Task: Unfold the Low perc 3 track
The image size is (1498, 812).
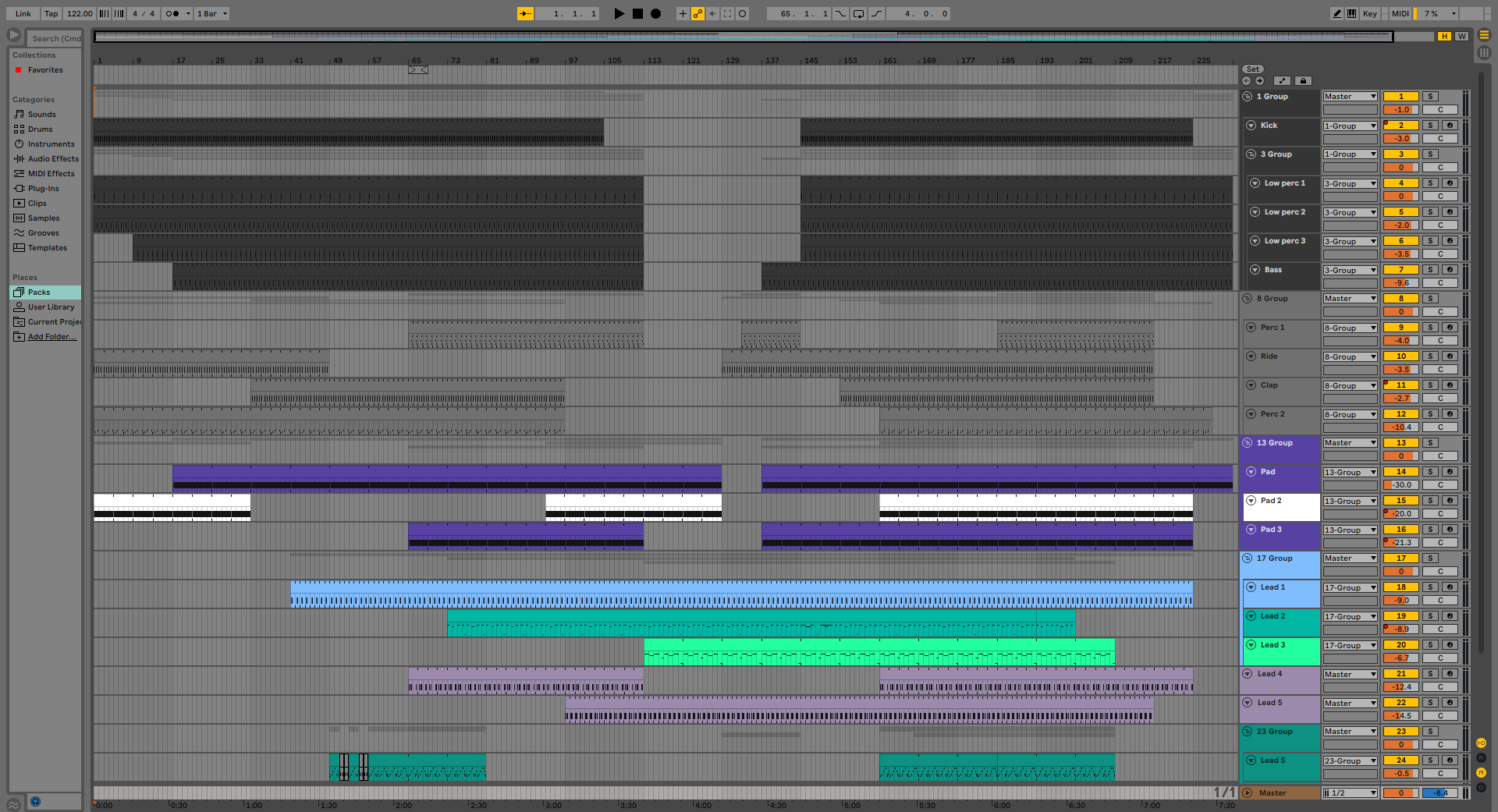Action: pyautogui.click(x=1255, y=241)
